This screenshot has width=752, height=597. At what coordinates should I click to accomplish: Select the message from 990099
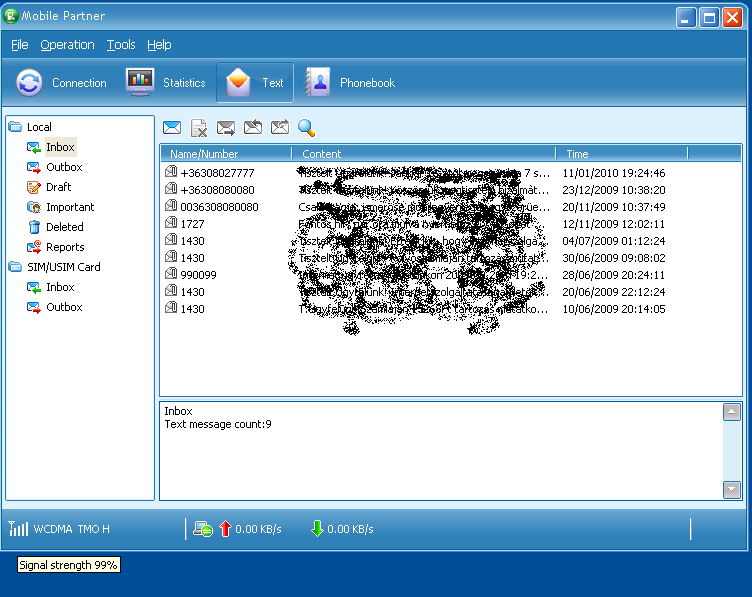[199, 275]
